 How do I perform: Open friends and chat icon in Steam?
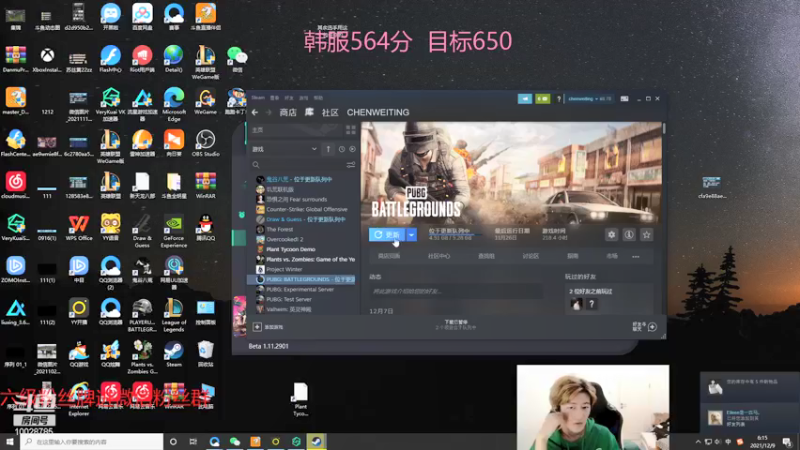(x=652, y=327)
